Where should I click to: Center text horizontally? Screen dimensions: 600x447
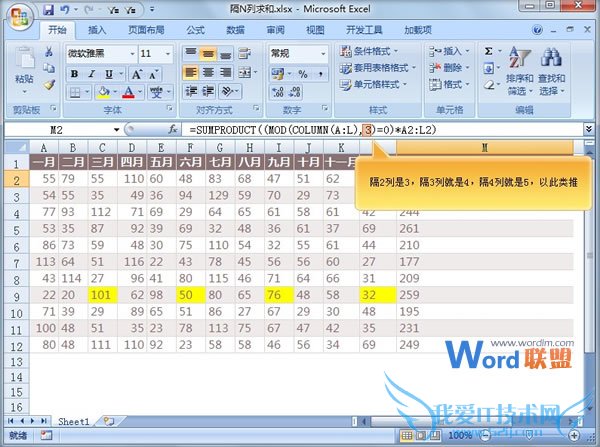tap(208, 72)
